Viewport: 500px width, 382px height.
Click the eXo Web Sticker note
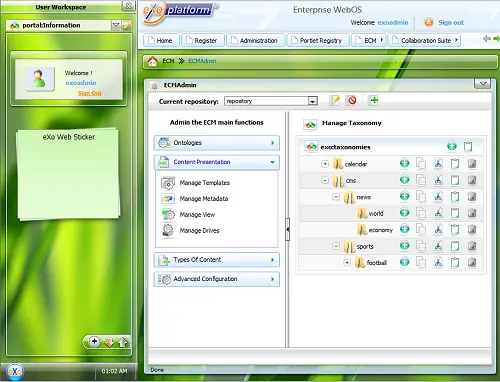coord(68,173)
